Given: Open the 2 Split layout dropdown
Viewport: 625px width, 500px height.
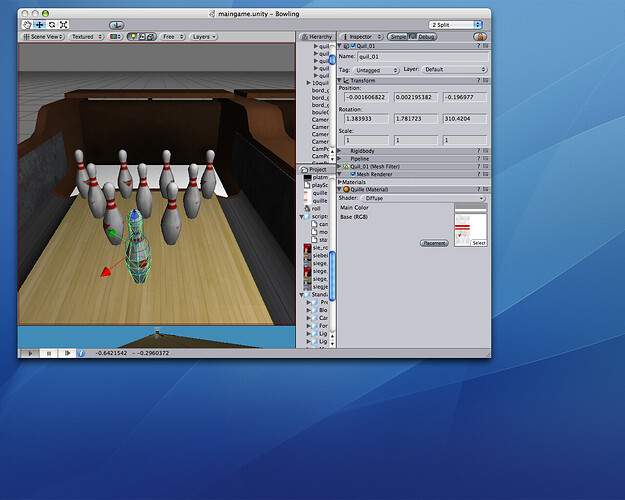Looking at the screenshot, I should click(456, 24).
